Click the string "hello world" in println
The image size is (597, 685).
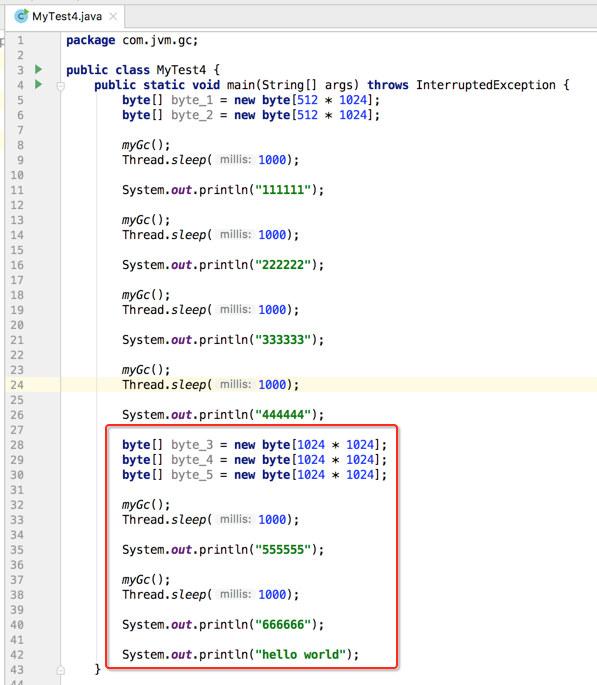click(300, 654)
